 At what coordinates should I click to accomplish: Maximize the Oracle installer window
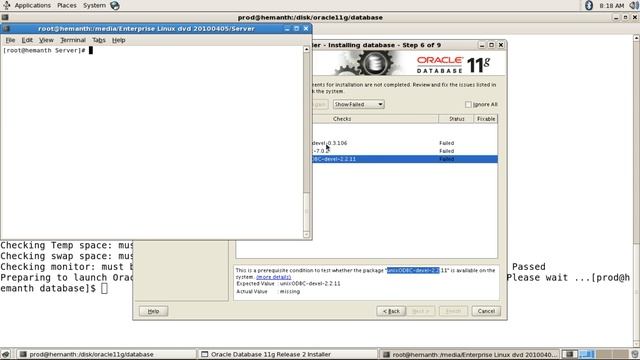click(x=491, y=45)
